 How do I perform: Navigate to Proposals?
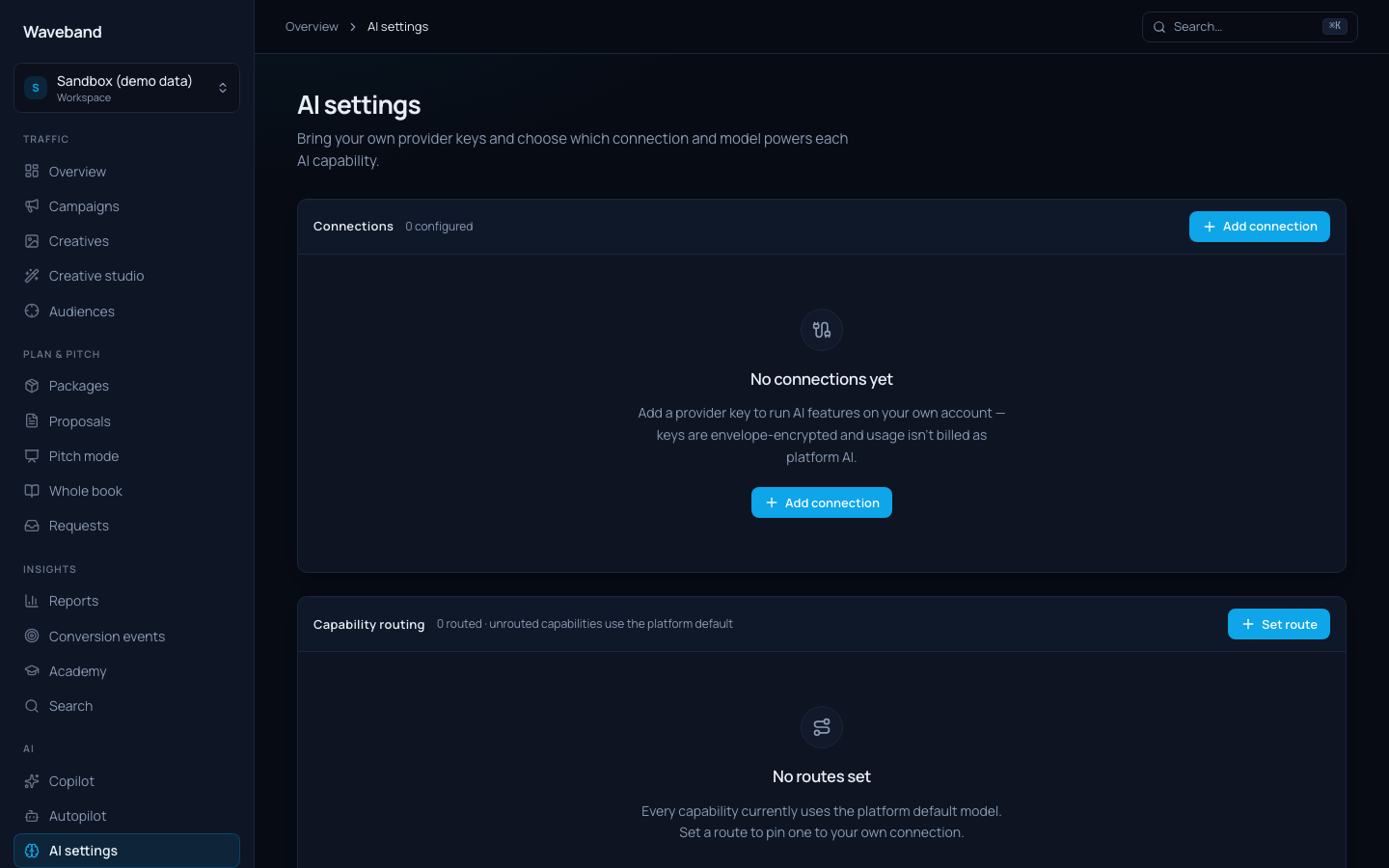126,421
